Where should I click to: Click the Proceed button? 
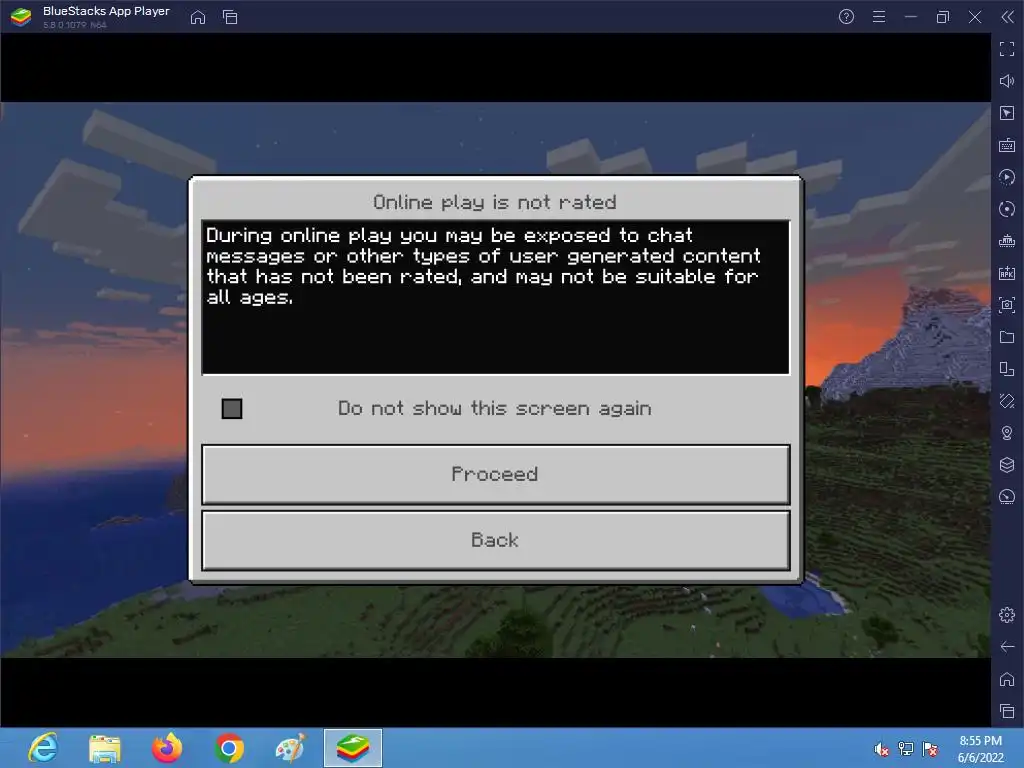coord(496,474)
